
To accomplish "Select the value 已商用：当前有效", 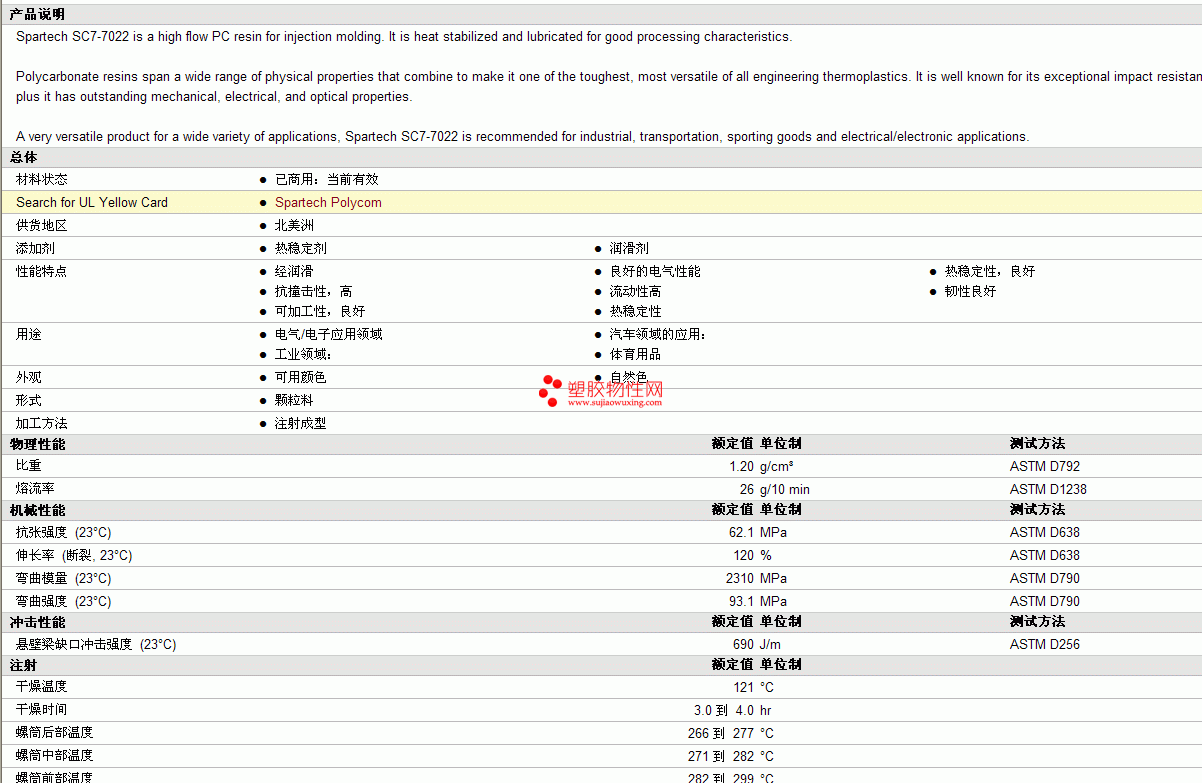I will point(327,179).
